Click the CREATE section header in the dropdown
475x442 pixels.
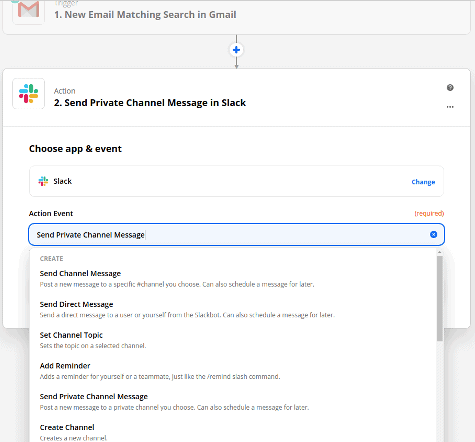click(51, 259)
